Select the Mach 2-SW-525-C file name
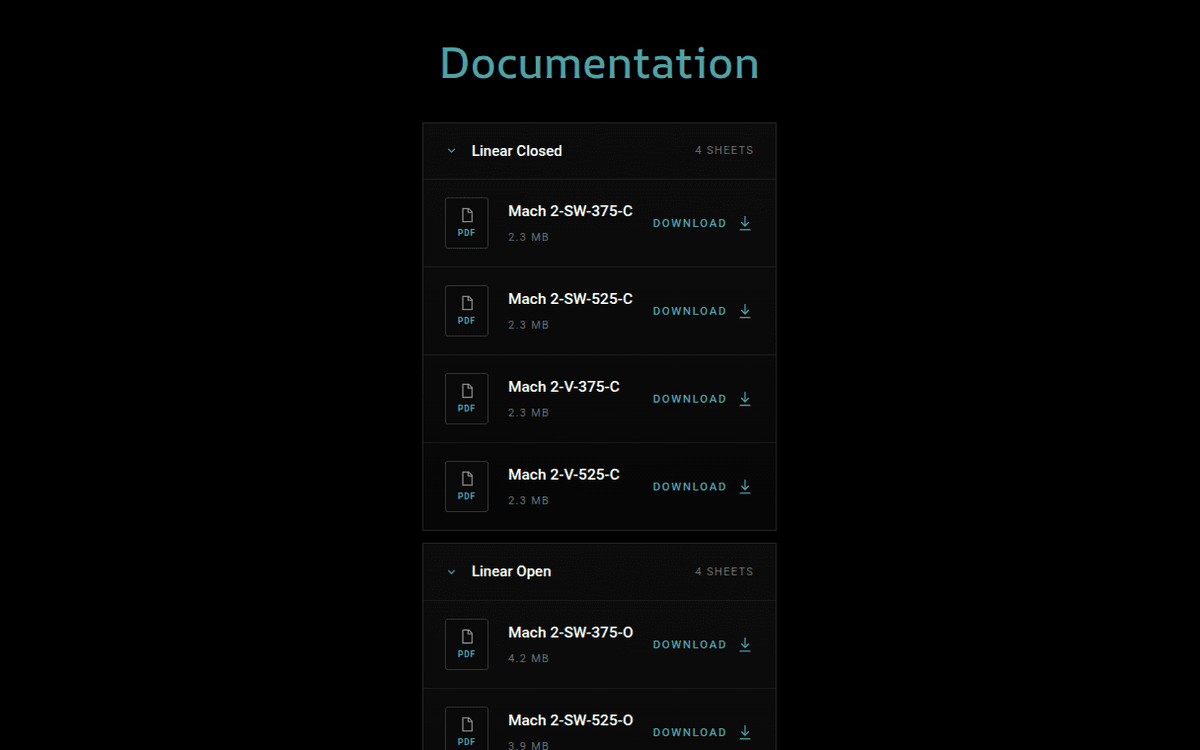The height and width of the screenshot is (750, 1200). pyautogui.click(x=570, y=299)
